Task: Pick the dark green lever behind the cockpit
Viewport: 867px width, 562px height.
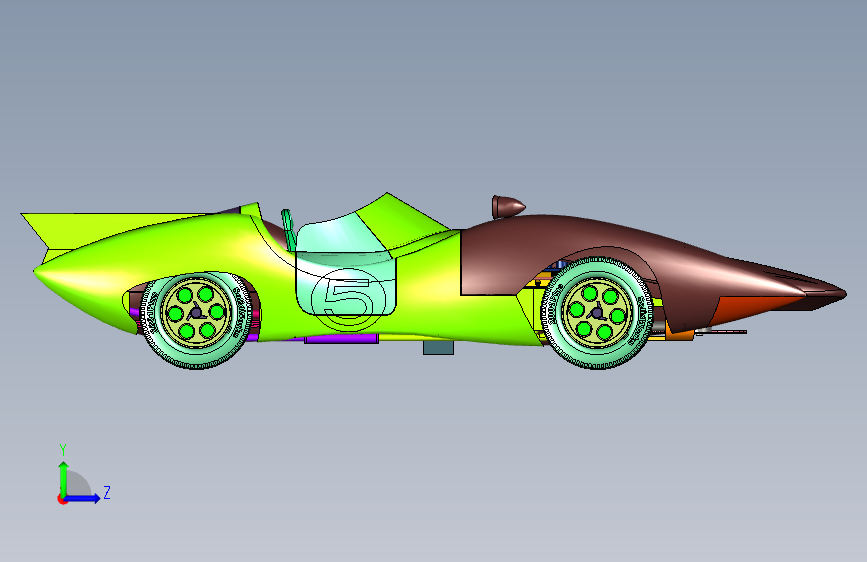Action: point(287,230)
